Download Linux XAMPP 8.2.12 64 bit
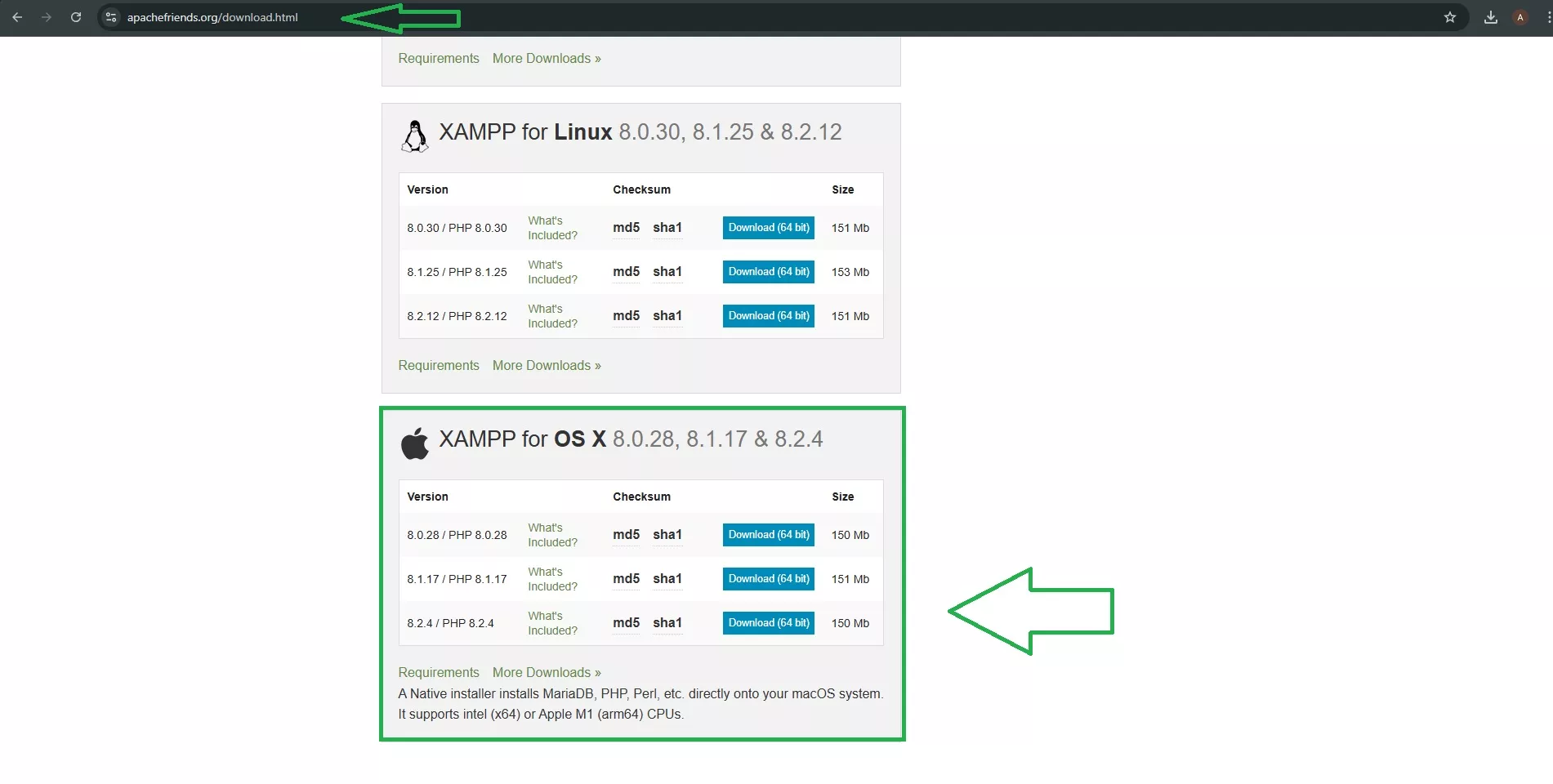Viewport: 1553px width, 784px height. coord(768,316)
